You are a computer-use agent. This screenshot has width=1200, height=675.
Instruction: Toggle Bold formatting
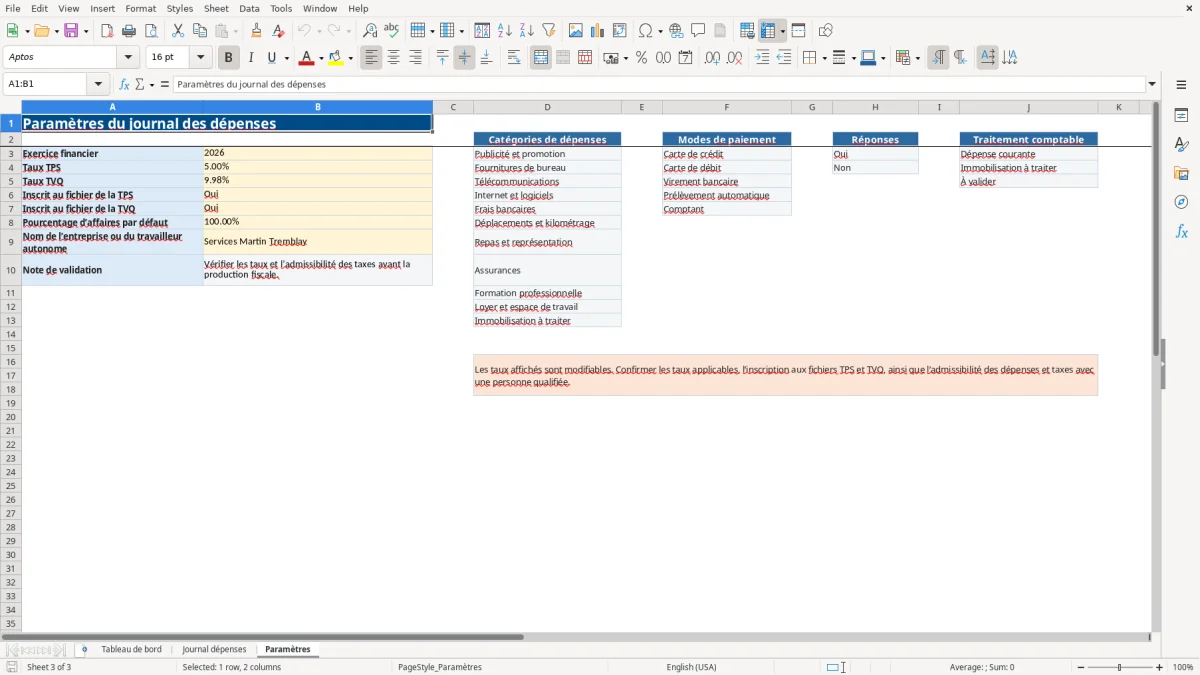229,58
